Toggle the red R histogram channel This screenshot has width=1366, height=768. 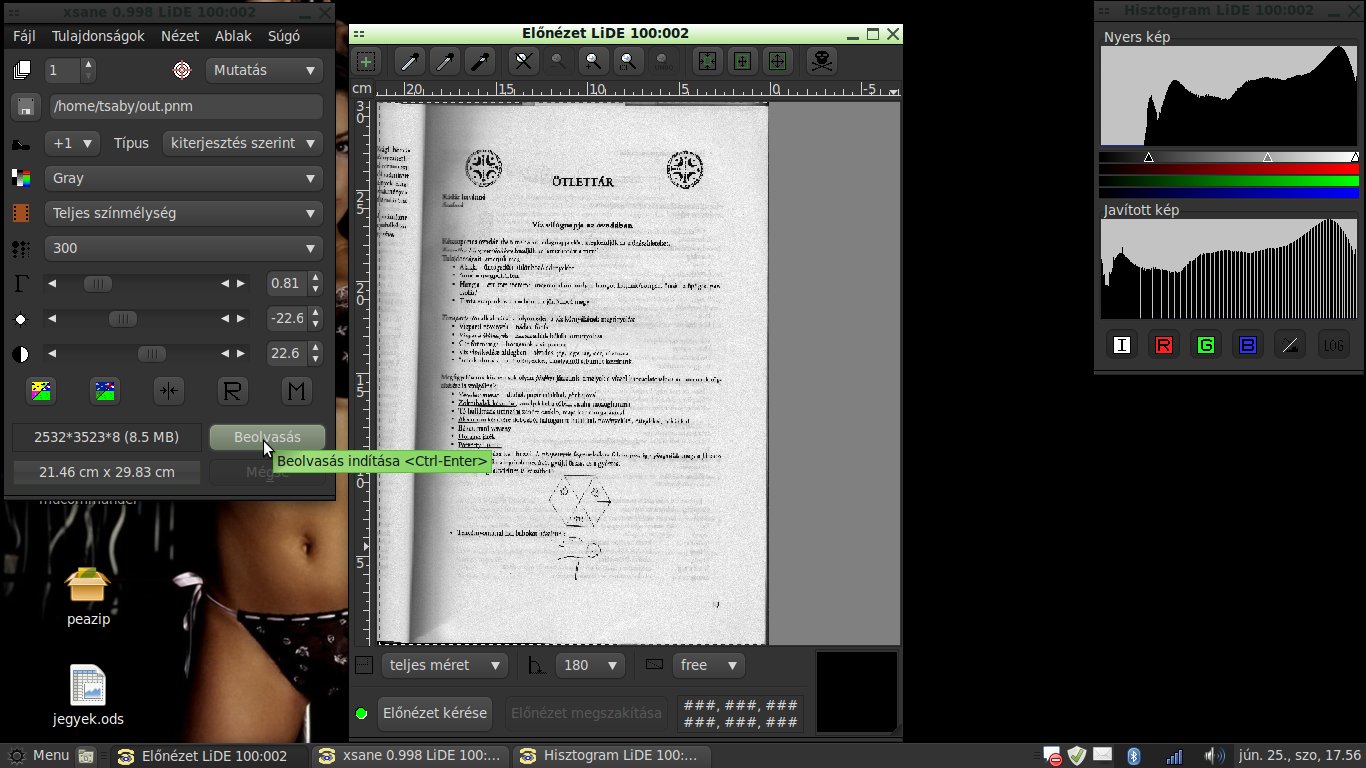coord(1164,345)
